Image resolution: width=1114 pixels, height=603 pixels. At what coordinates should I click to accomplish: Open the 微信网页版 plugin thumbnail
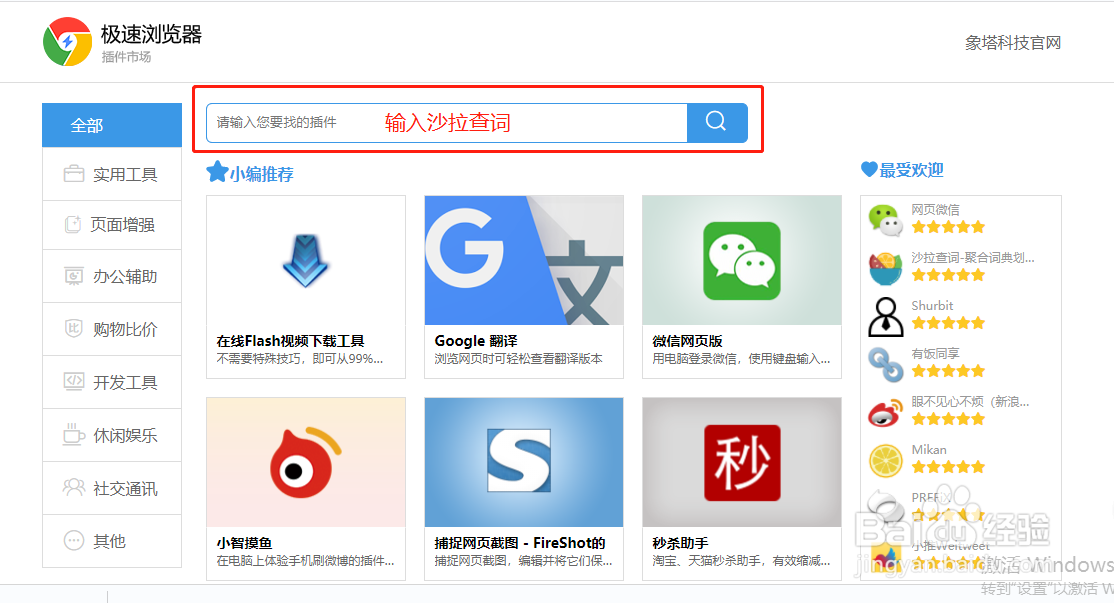742,261
